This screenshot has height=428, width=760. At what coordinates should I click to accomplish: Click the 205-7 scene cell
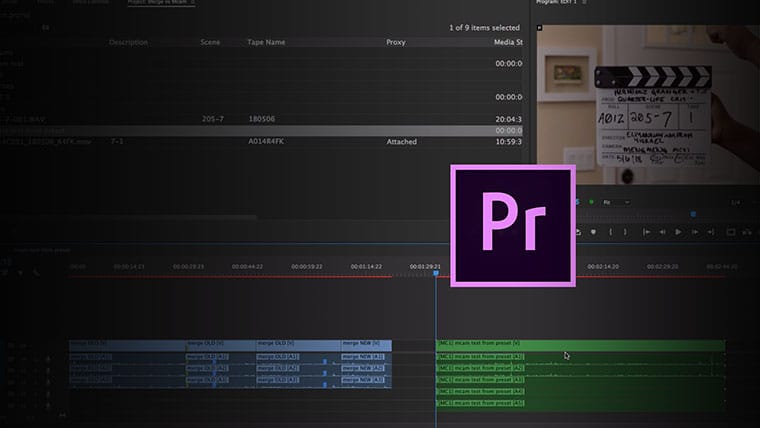coord(213,119)
